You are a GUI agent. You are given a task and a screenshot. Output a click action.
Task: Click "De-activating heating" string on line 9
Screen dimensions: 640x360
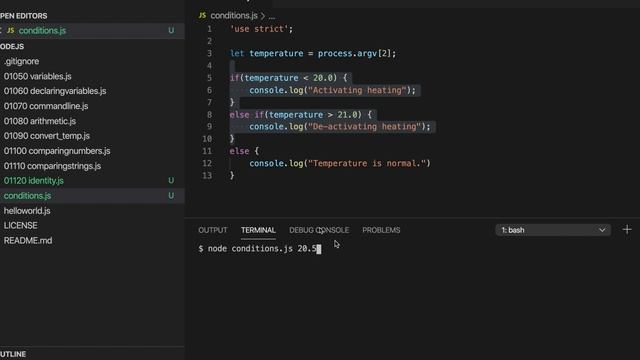click(364, 127)
